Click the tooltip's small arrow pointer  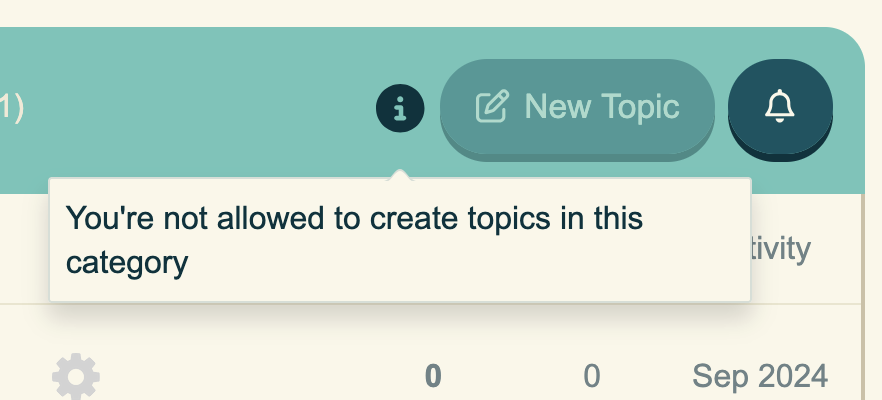(x=400, y=175)
